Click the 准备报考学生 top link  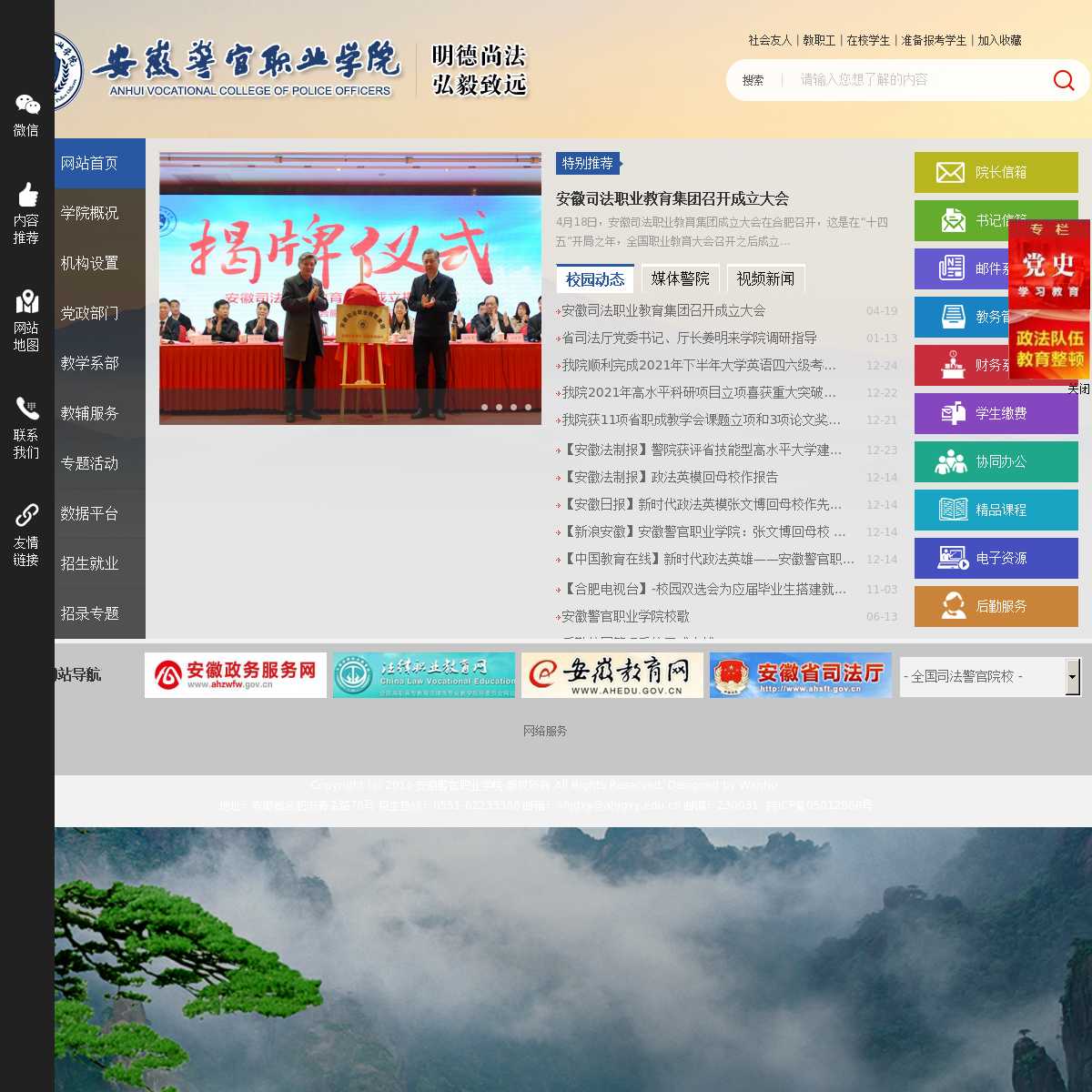(x=934, y=40)
